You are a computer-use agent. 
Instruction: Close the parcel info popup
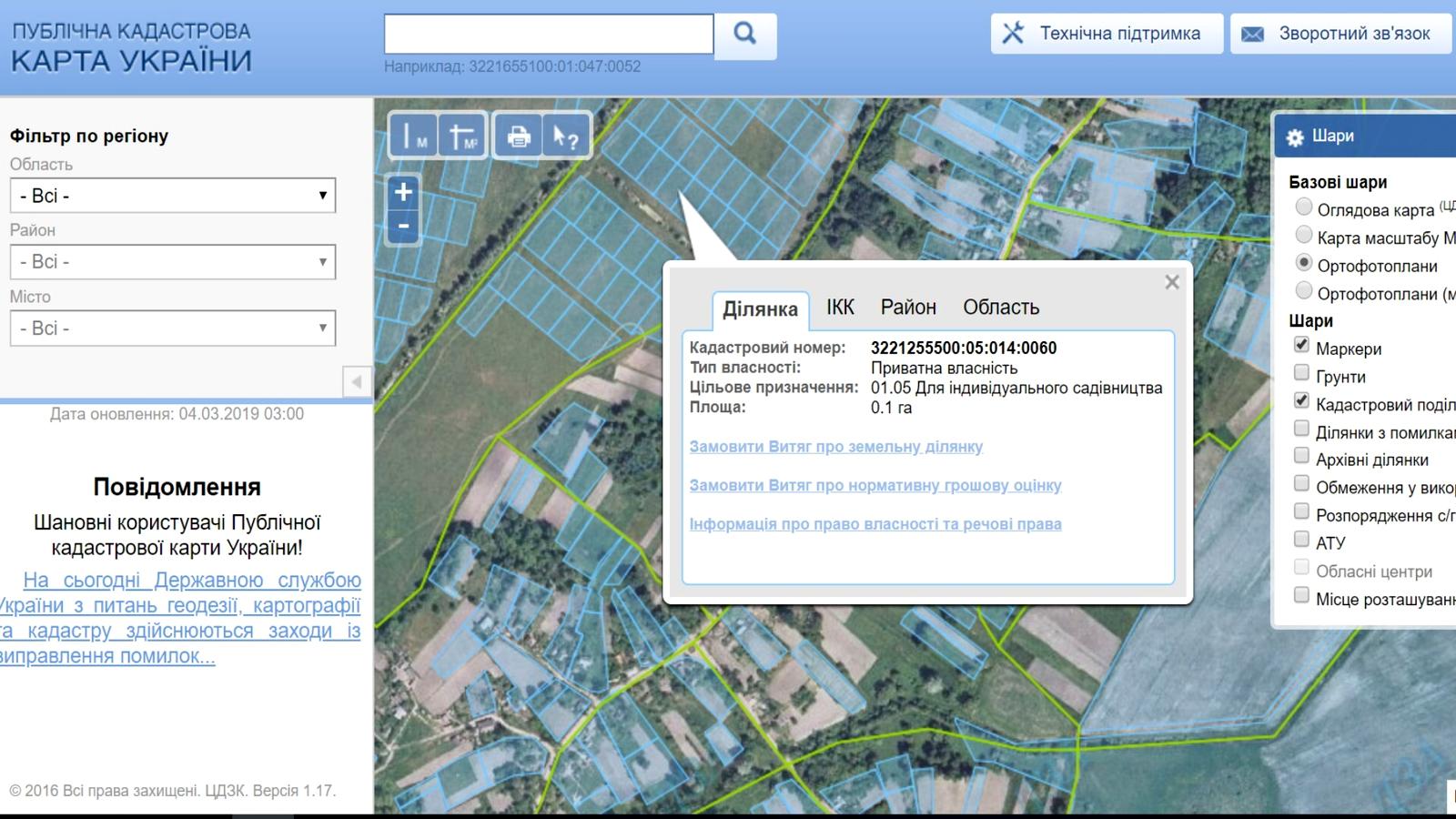[x=1172, y=282]
